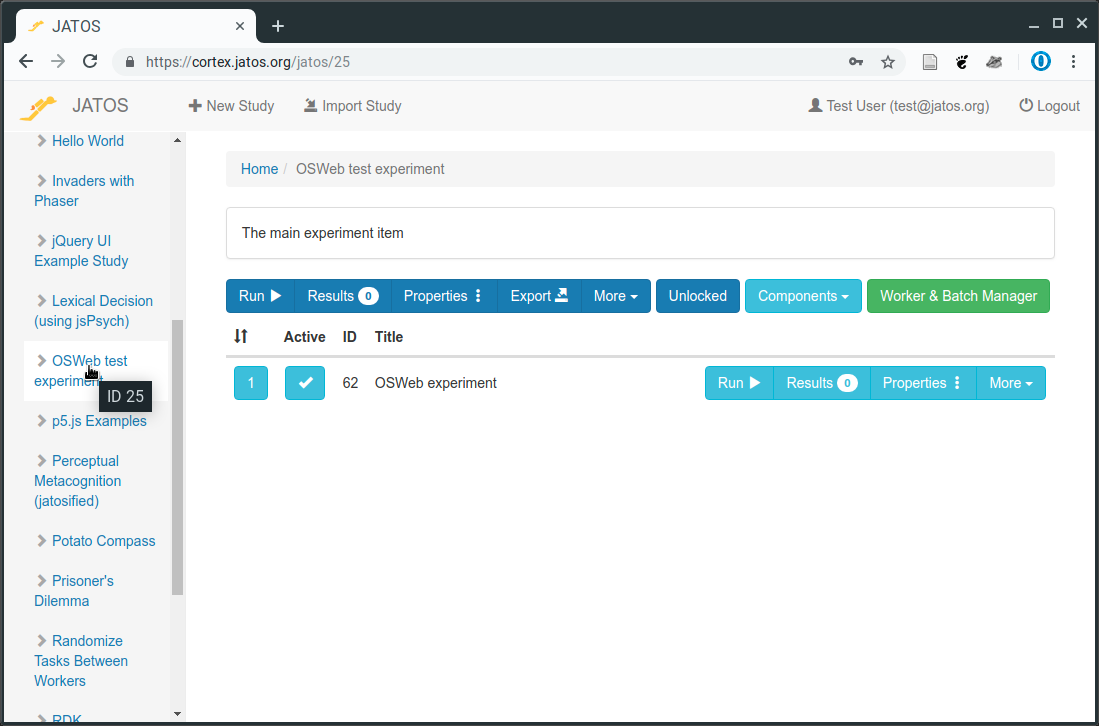Click the 1Password extension icon
1099x726 pixels.
(1041, 62)
